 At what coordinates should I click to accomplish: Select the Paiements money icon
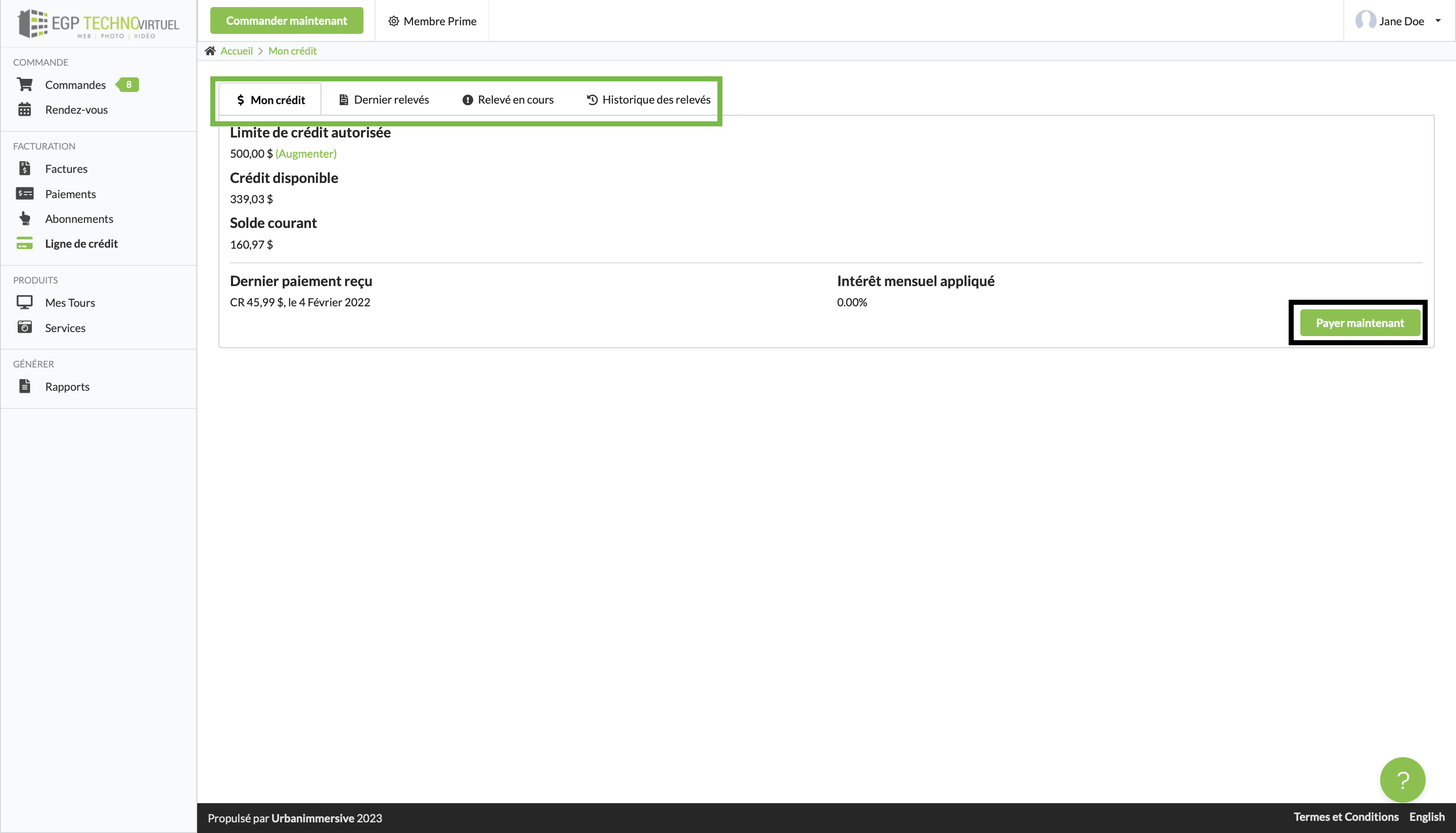(x=25, y=194)
